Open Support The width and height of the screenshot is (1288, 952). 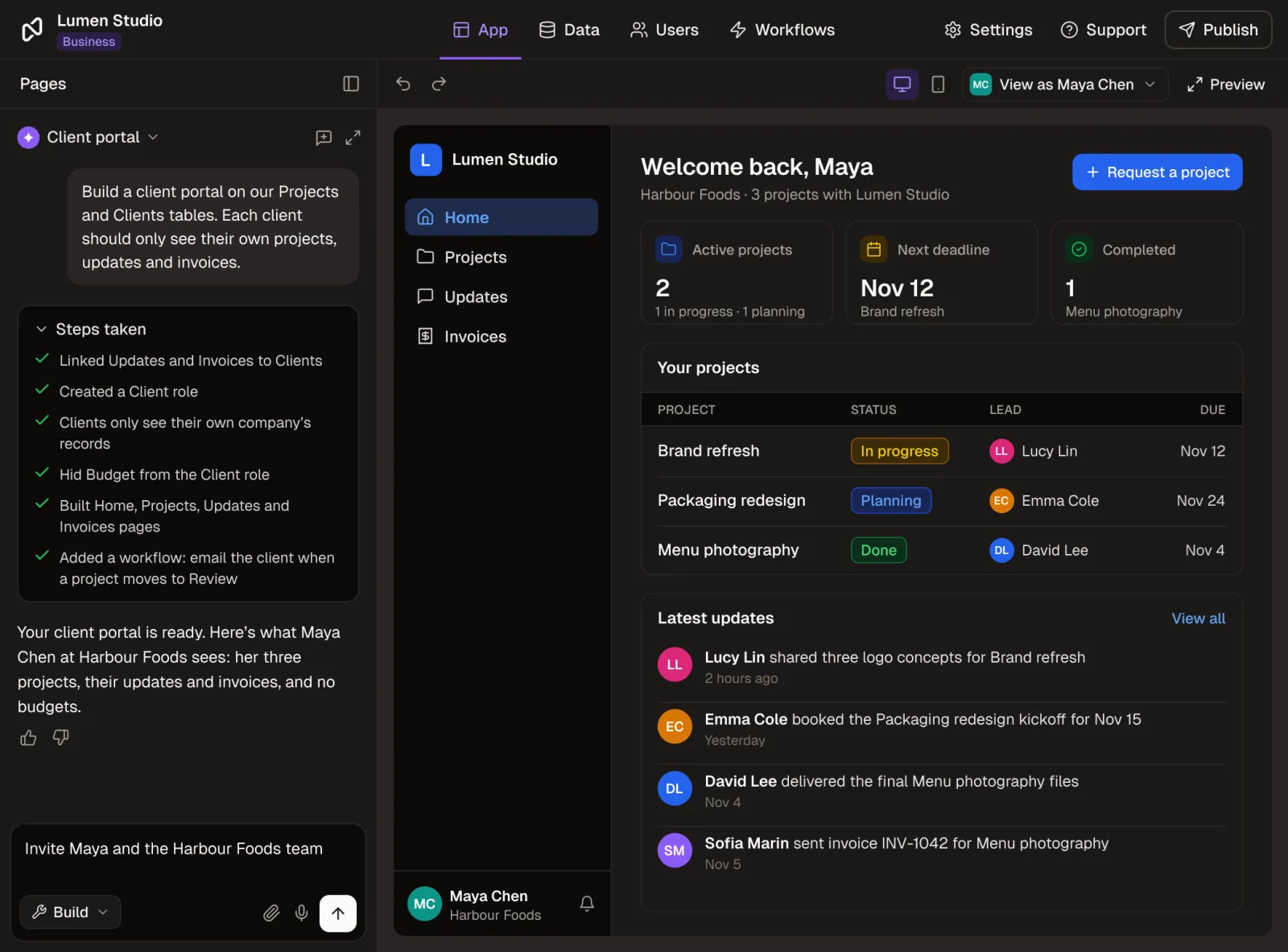tap(1104, 30)
